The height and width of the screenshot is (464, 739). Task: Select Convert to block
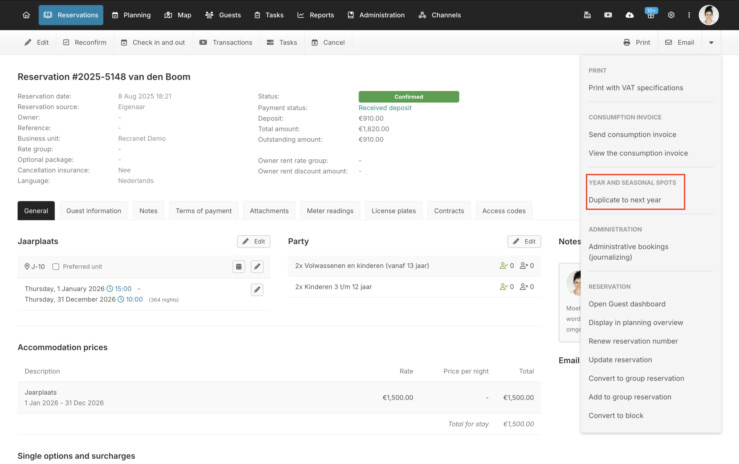coord(616,415)
